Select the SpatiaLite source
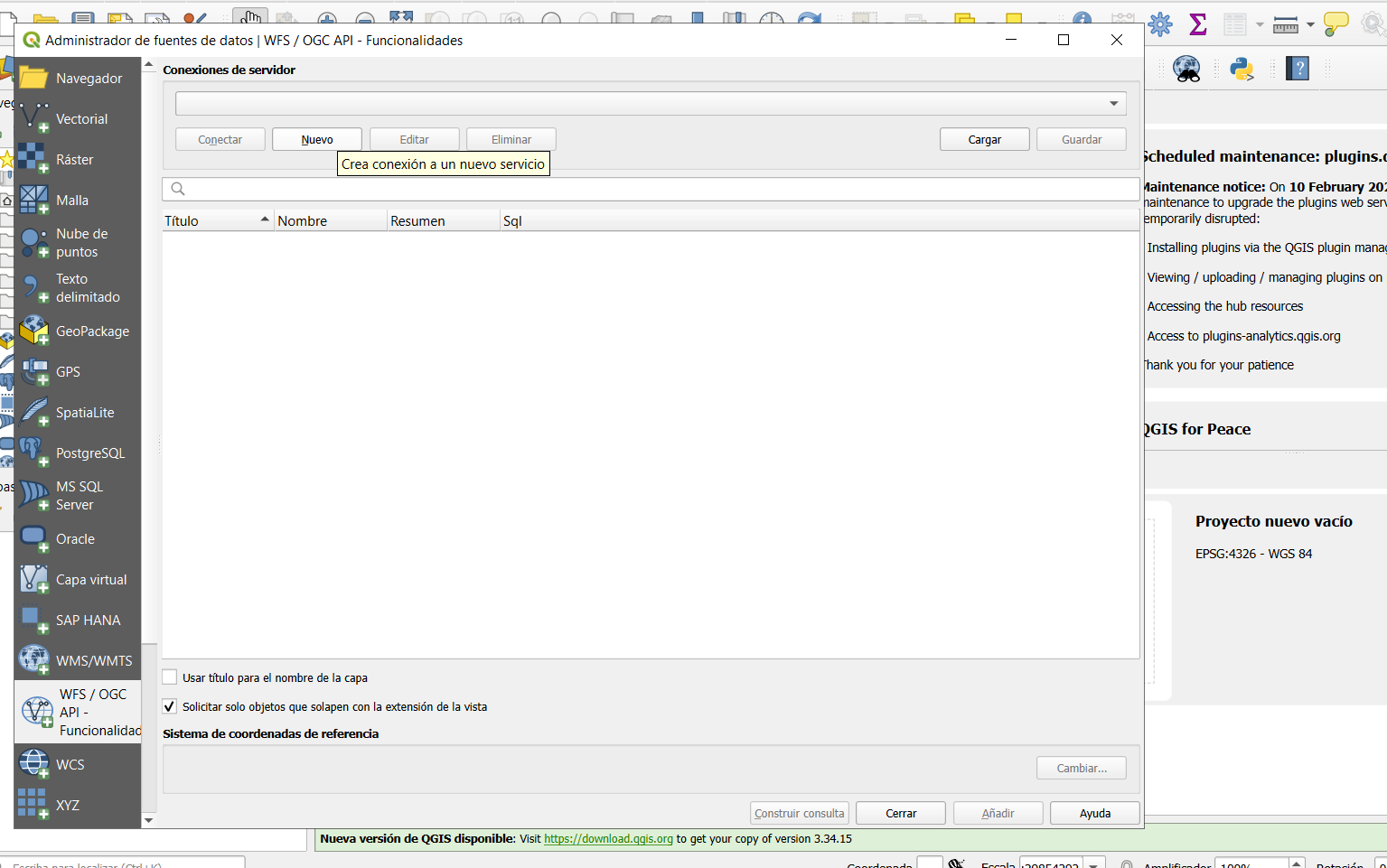Image resolution: width=1387 pixels, height=868 pixels. tap(78, 413)
